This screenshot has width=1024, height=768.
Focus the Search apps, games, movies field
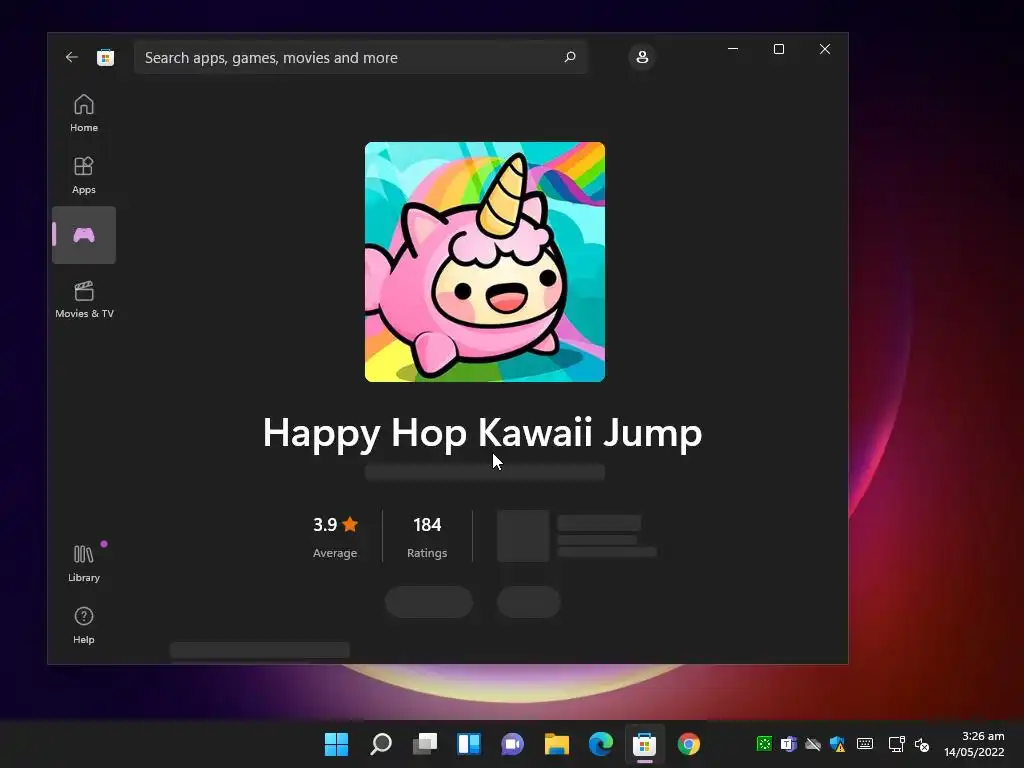(360, 57)
